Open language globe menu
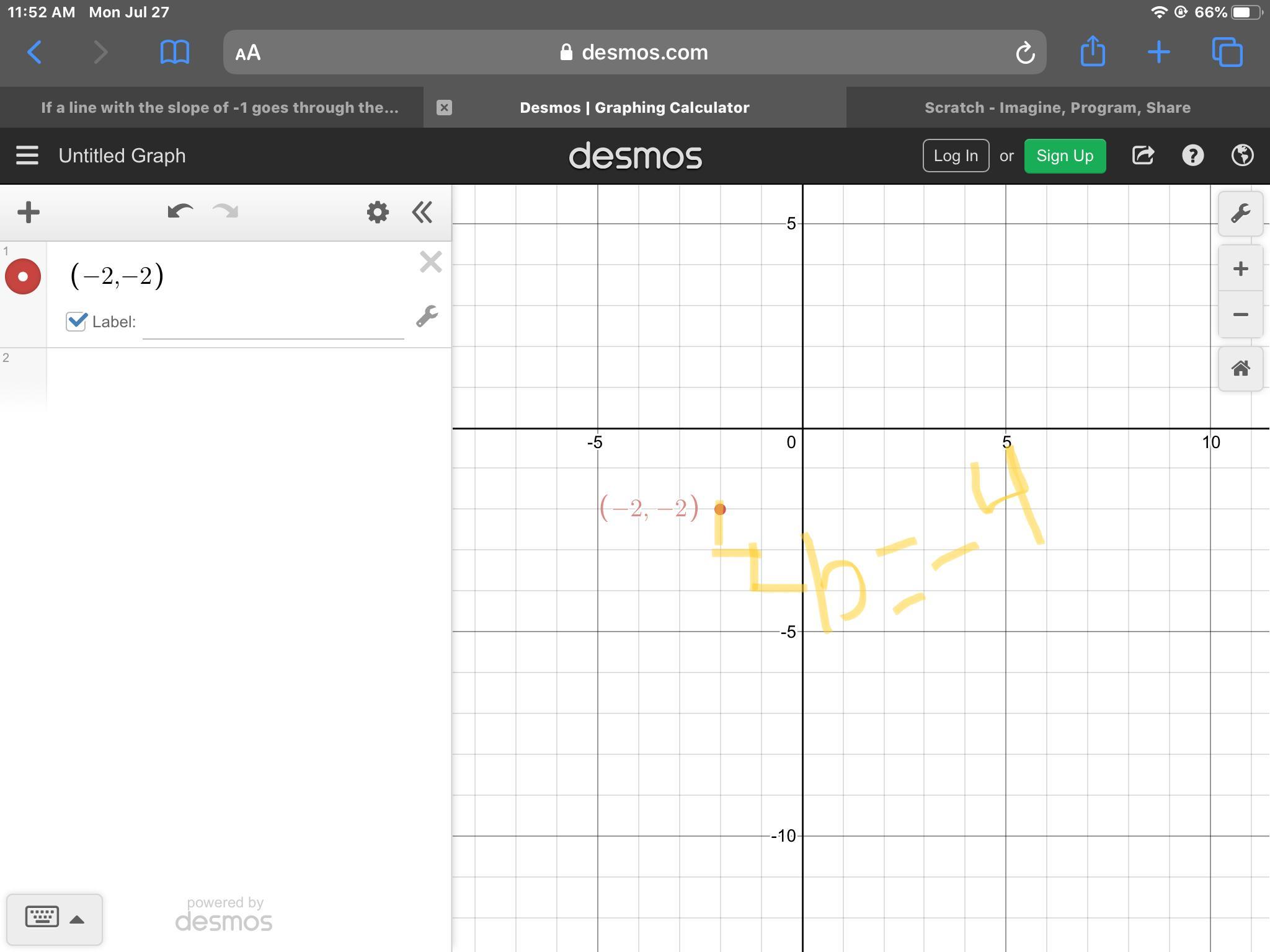 [1242, 156]
